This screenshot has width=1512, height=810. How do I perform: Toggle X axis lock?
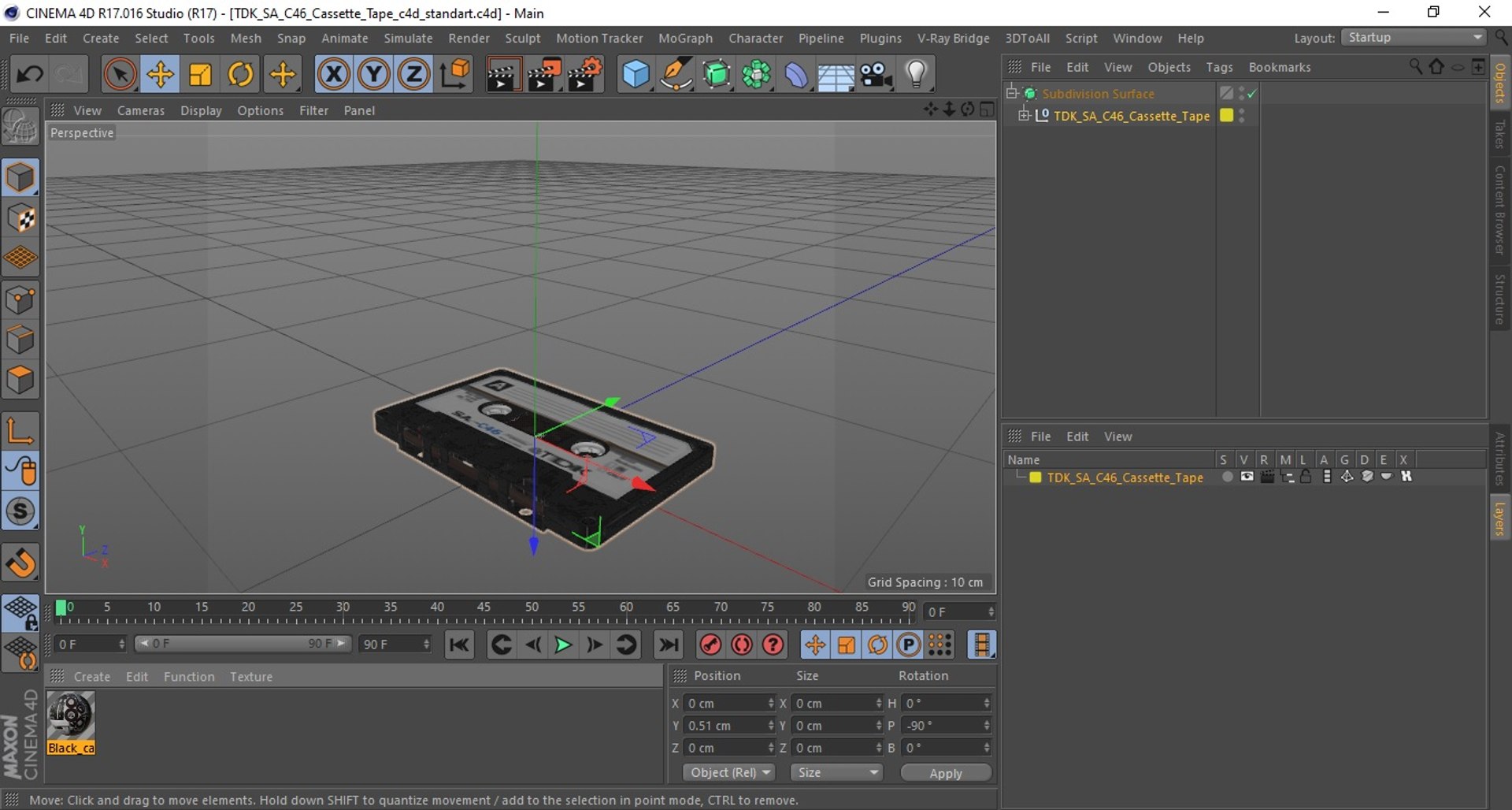point(334,75)
